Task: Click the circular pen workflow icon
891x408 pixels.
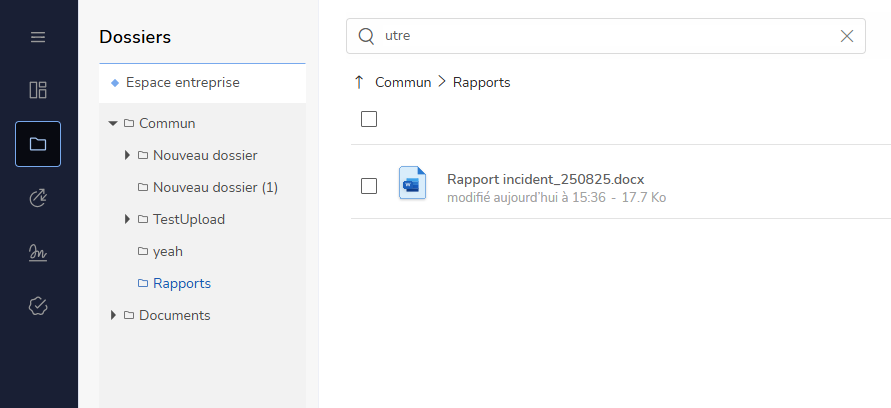Action: [x=38, y=198]
